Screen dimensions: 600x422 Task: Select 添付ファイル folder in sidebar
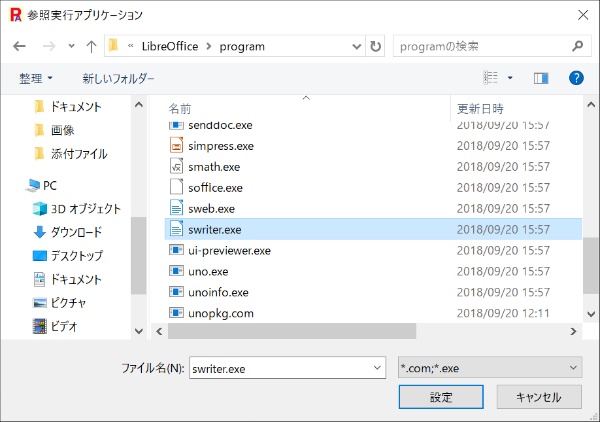pos(70,154)
